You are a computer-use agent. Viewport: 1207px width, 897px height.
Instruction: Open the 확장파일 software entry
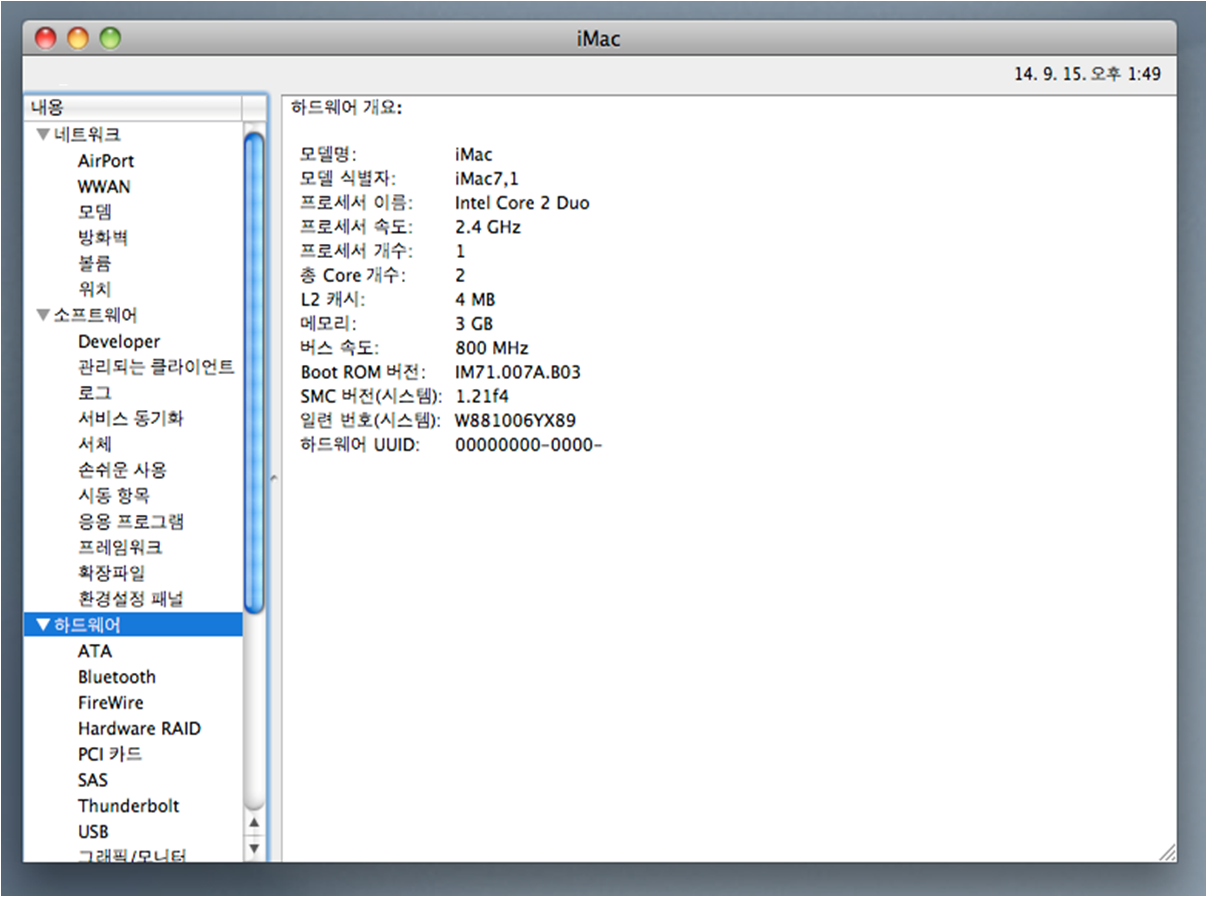[111, 573]
